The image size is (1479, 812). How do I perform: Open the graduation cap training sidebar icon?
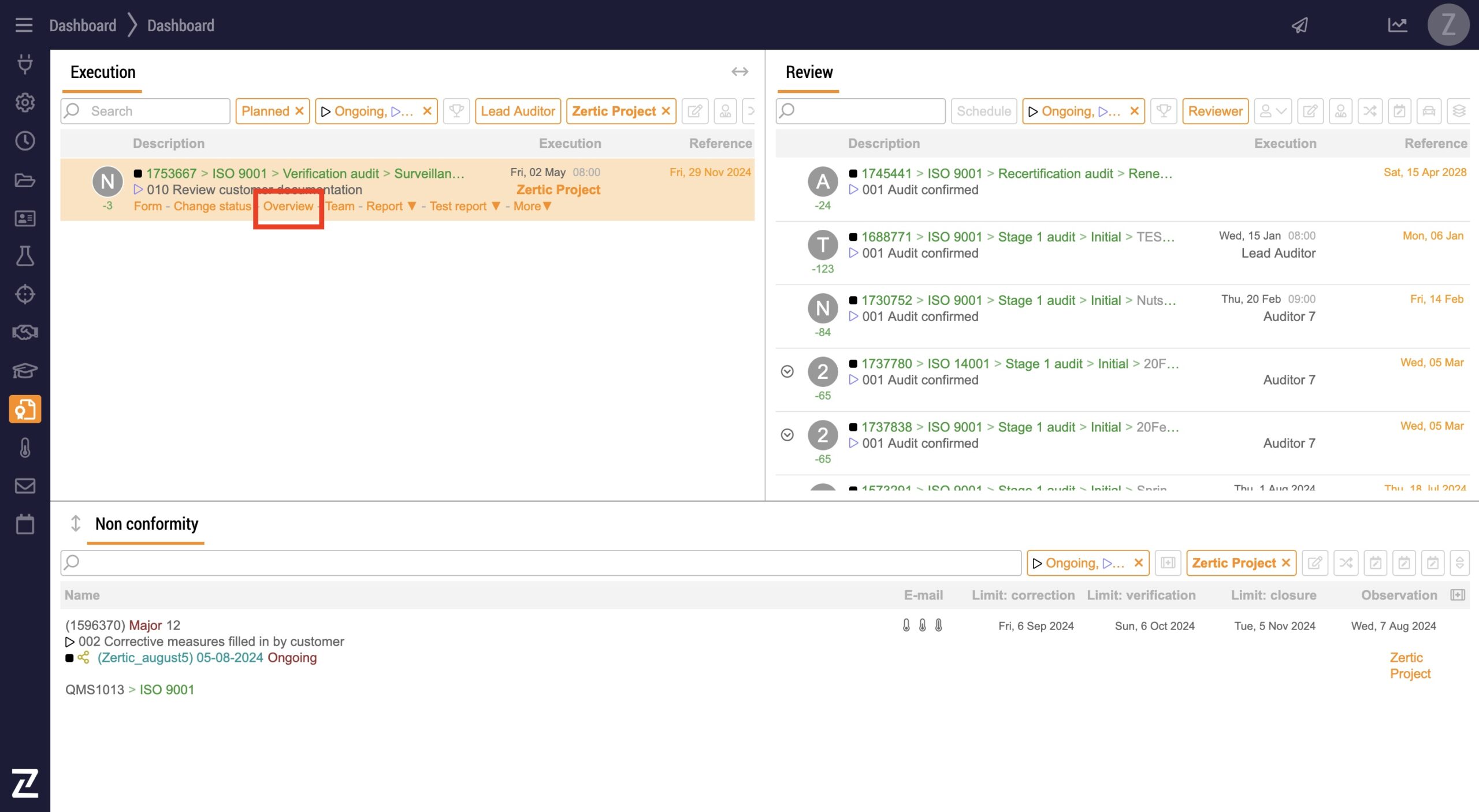[25, 370]
